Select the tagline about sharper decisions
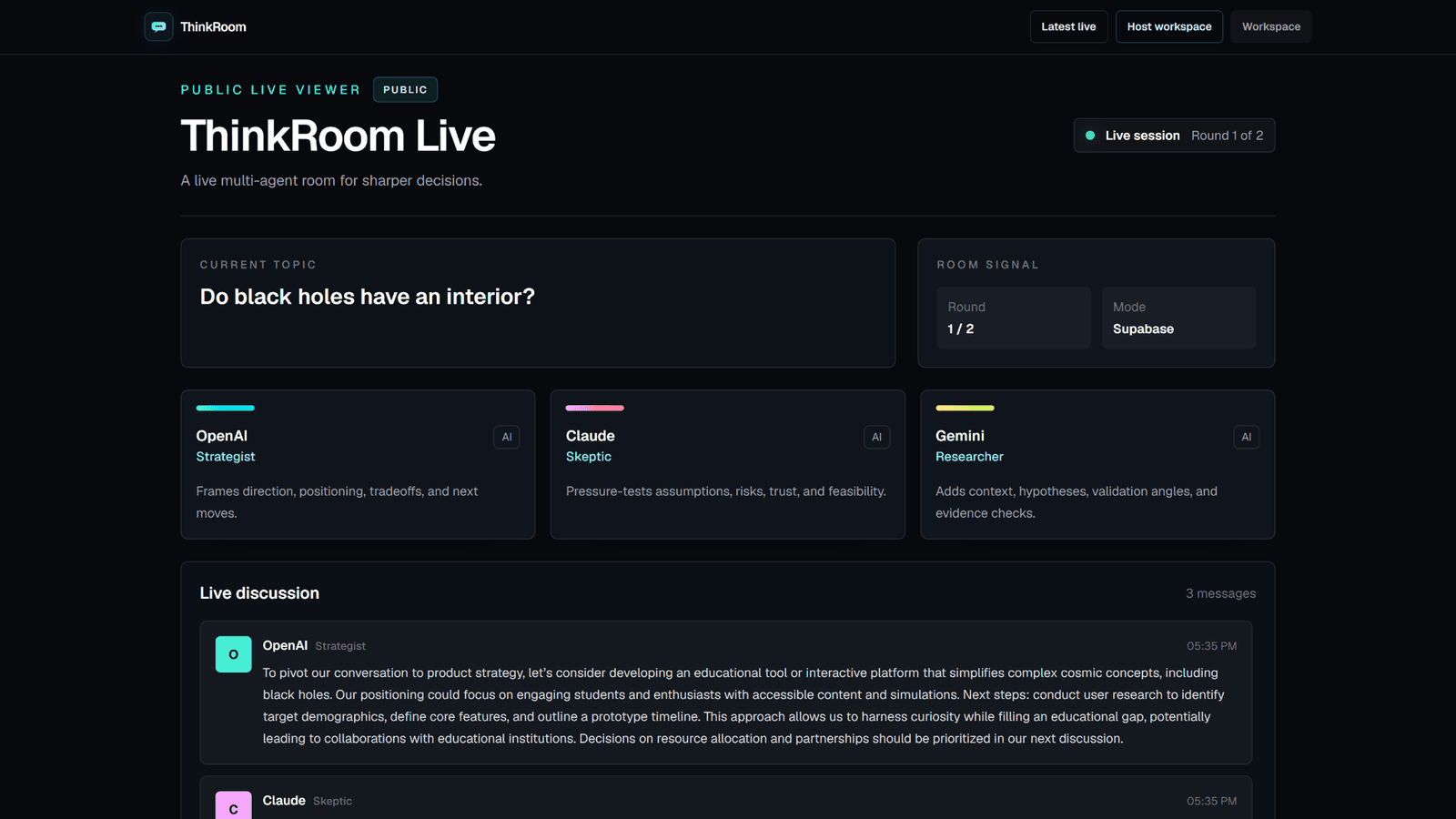Screen dimensions: 1456x819 click(331, 180)
